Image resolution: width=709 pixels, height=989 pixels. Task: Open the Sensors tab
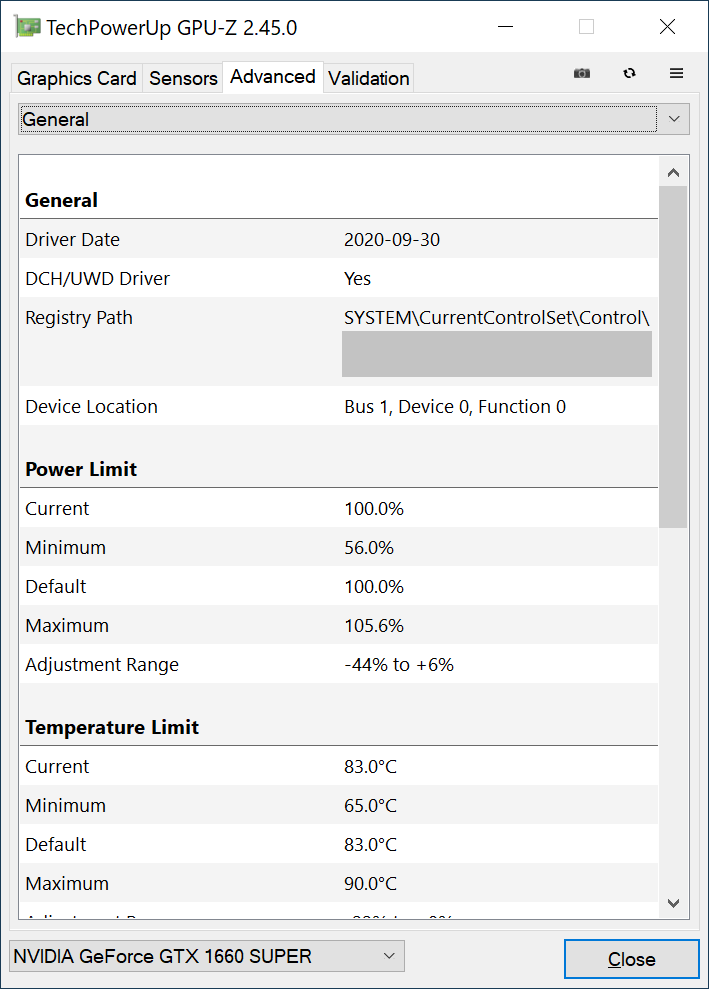[183, 78]
